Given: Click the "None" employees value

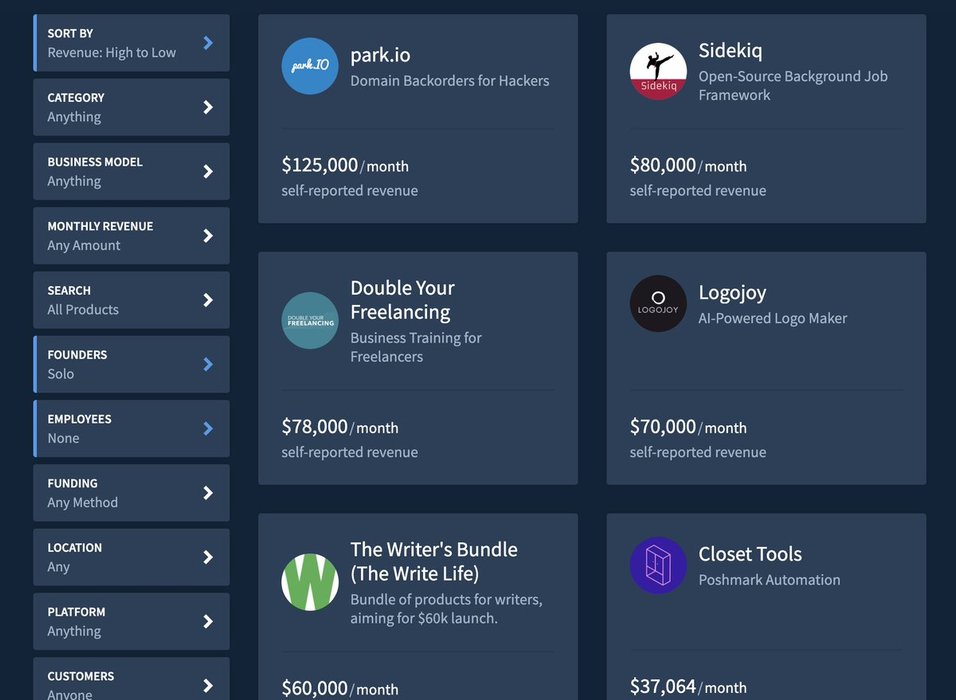Looking at the screenshot, I should [x=63, y=438].
